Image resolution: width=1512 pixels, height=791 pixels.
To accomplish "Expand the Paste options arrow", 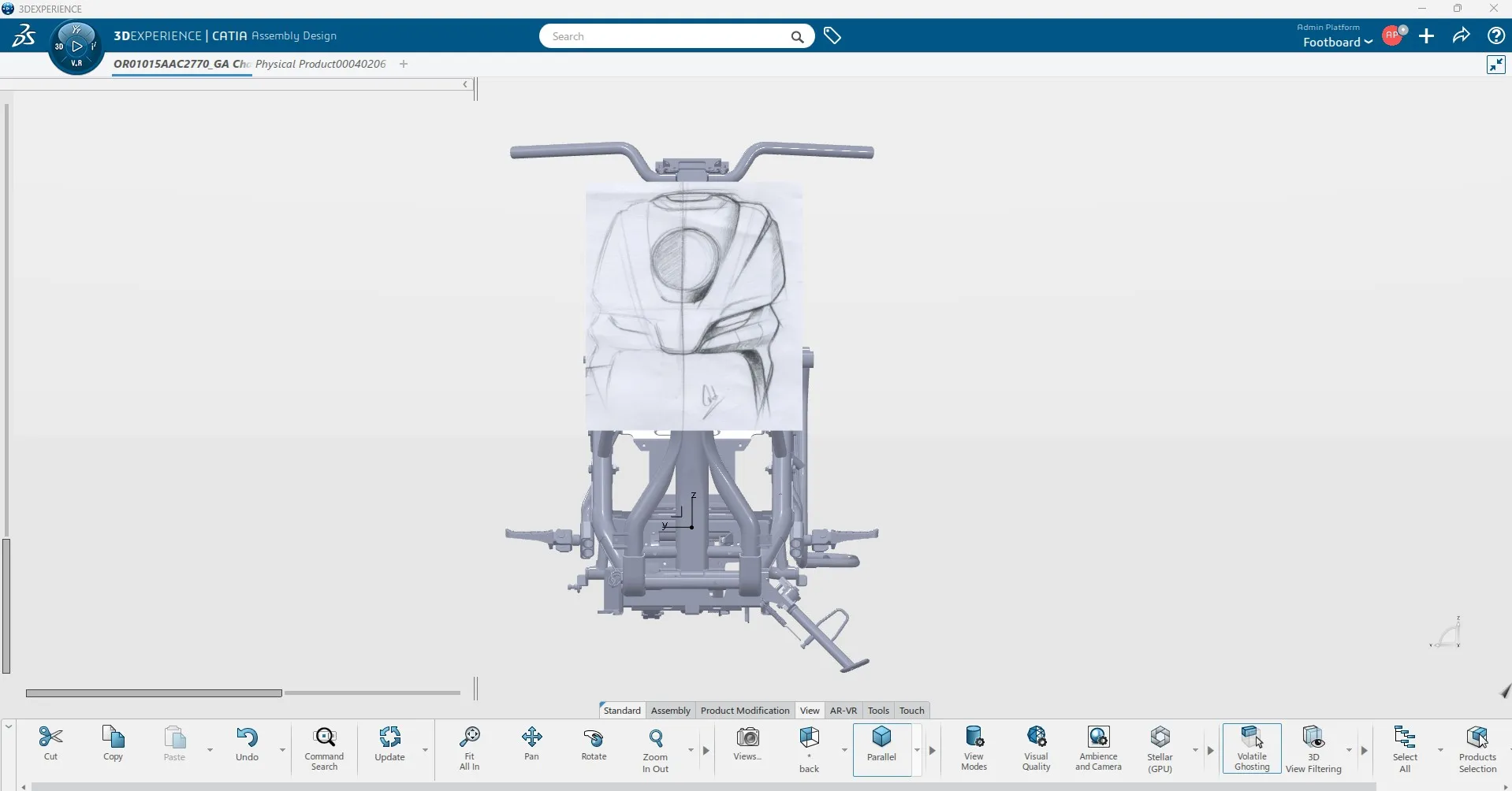I will click(209, 751).
